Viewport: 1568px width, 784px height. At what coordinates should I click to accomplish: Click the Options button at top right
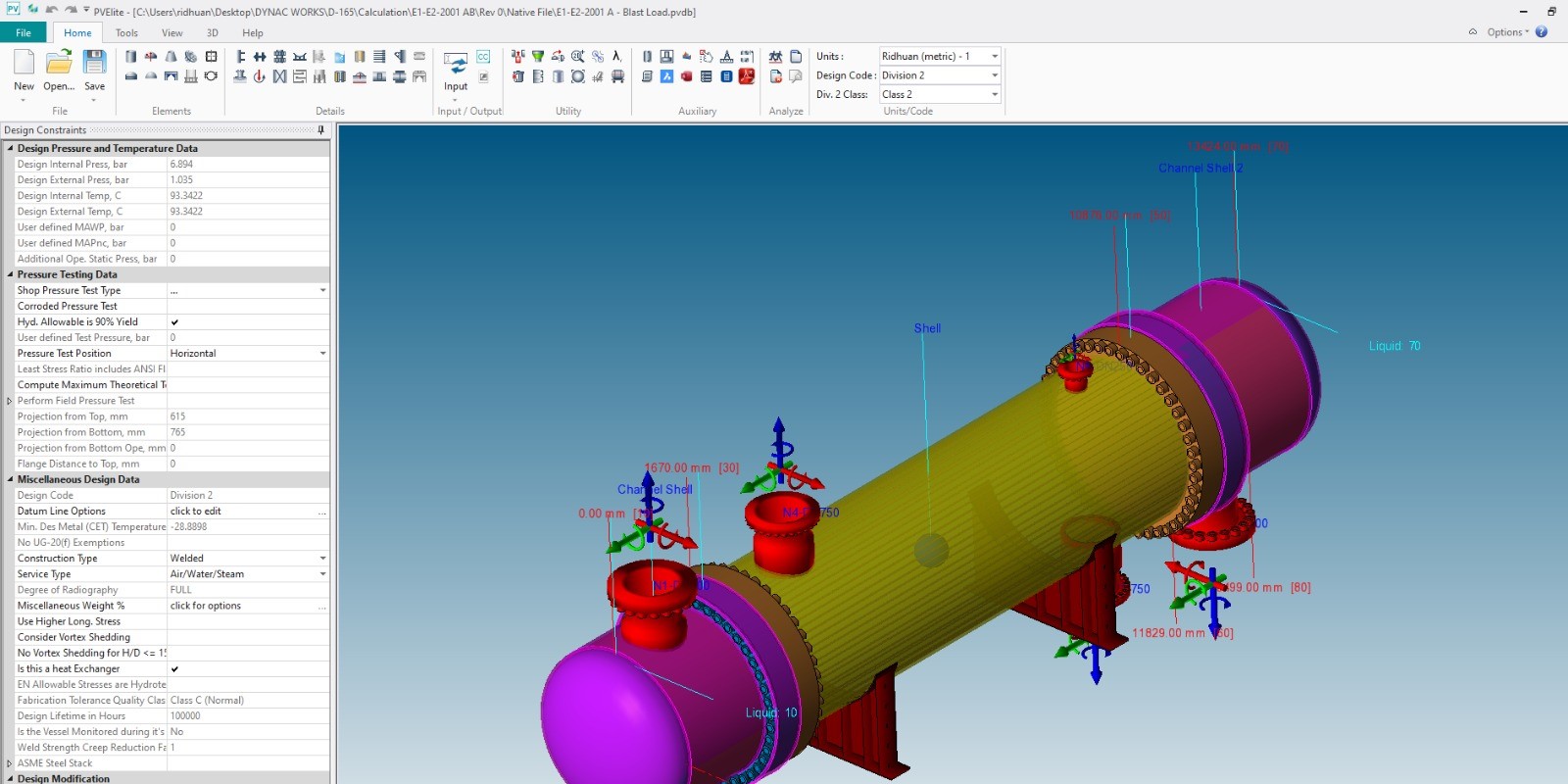point(1505,32)
